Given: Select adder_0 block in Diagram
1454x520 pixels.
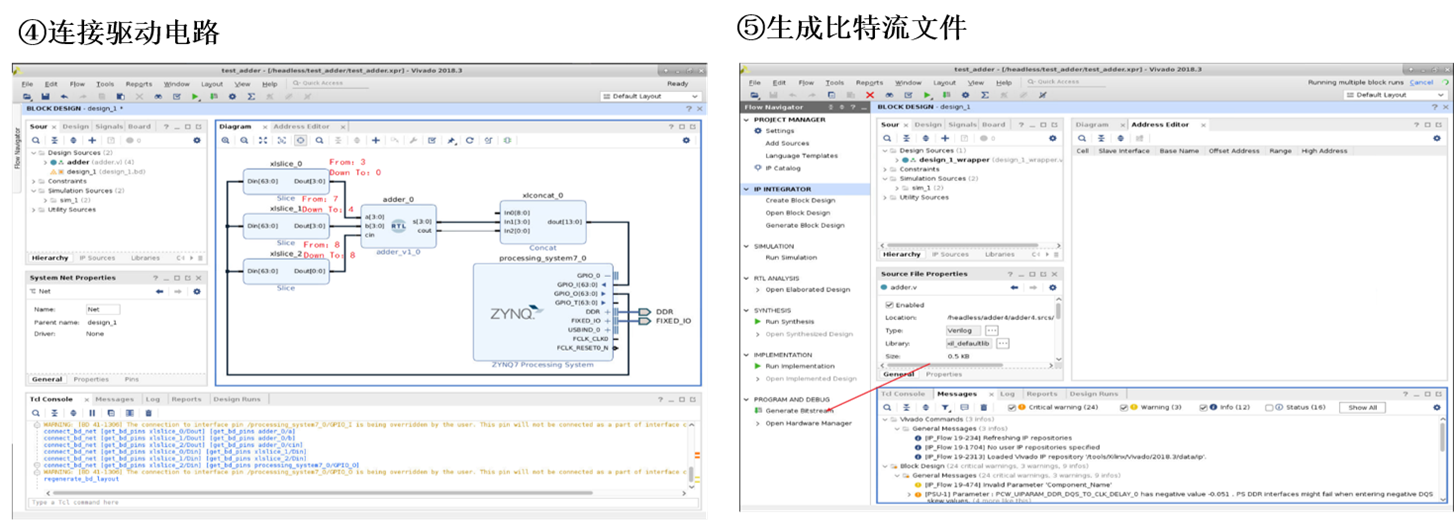Looking at the screenshot, I should click(x=398, y=226).
